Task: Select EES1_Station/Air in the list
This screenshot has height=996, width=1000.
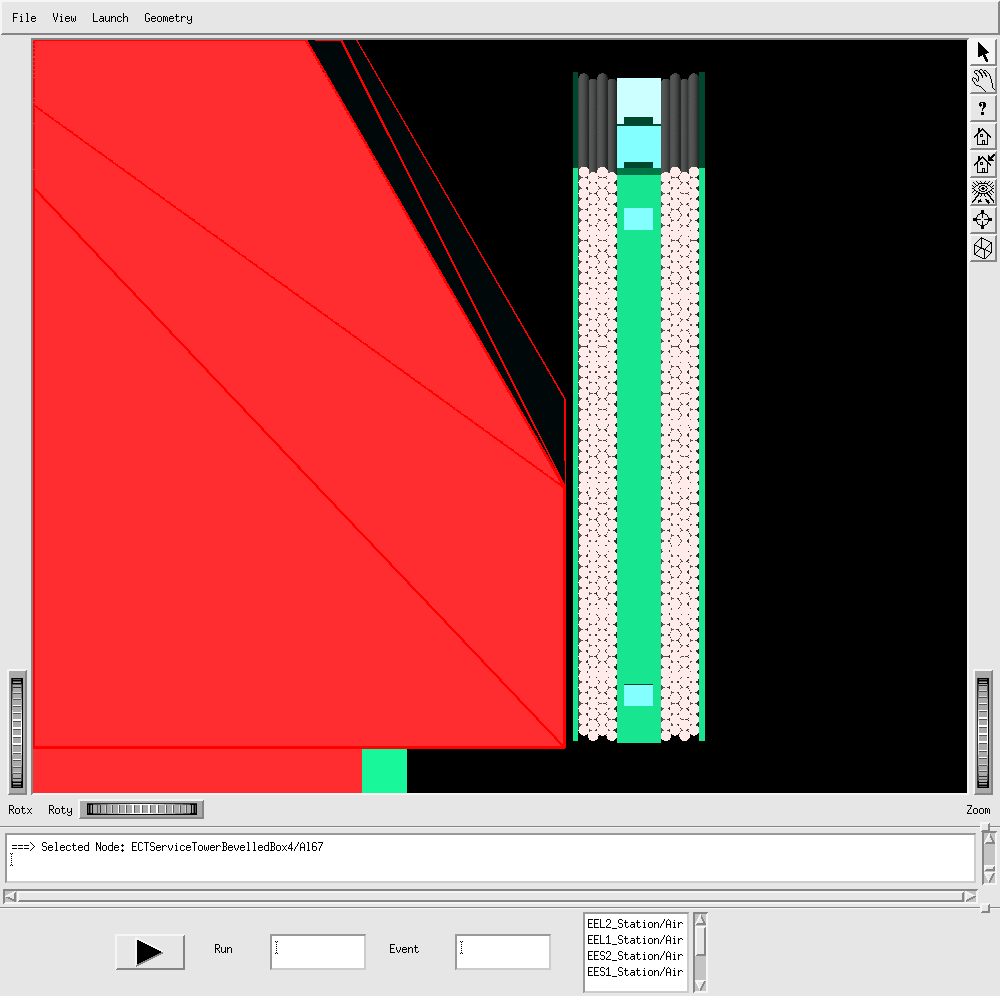Action: pos(635,972)
